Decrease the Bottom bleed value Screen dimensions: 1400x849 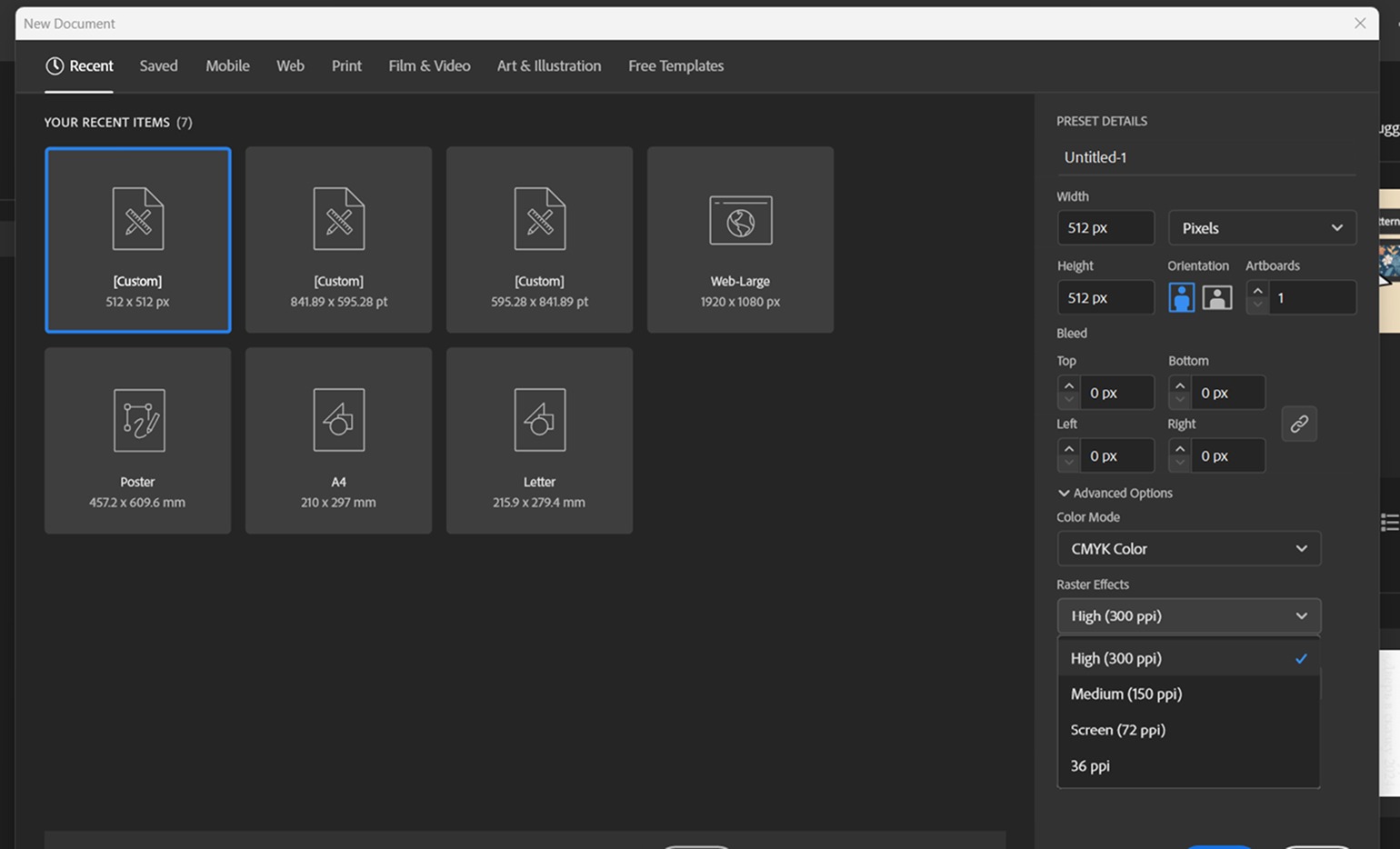(x=1180, y=400)
